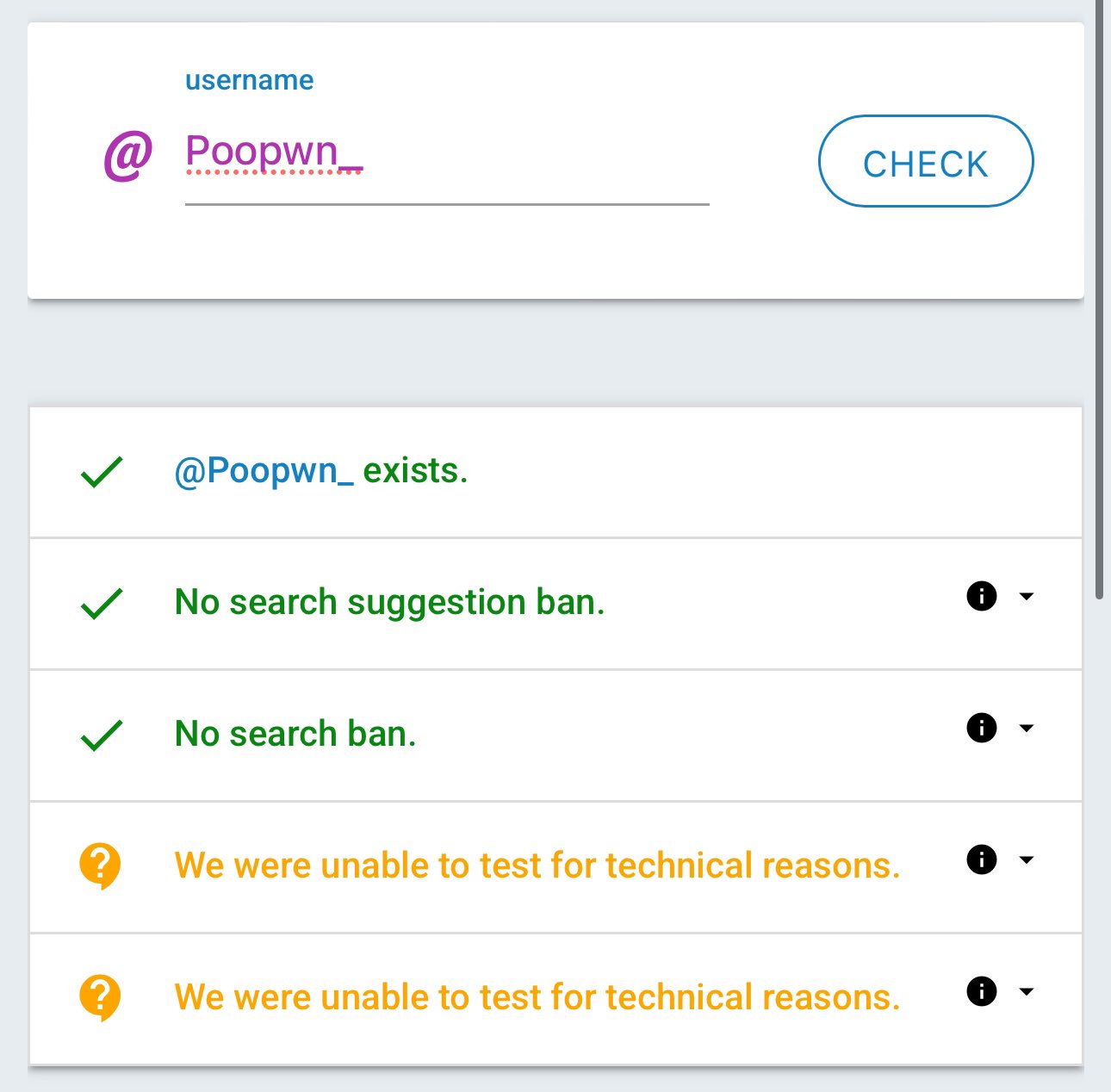Screen dimensions: 1111x1092
Task: Click the green checkmark beside "@Poopwn_ exists"
Action: [x=102, y=472]
